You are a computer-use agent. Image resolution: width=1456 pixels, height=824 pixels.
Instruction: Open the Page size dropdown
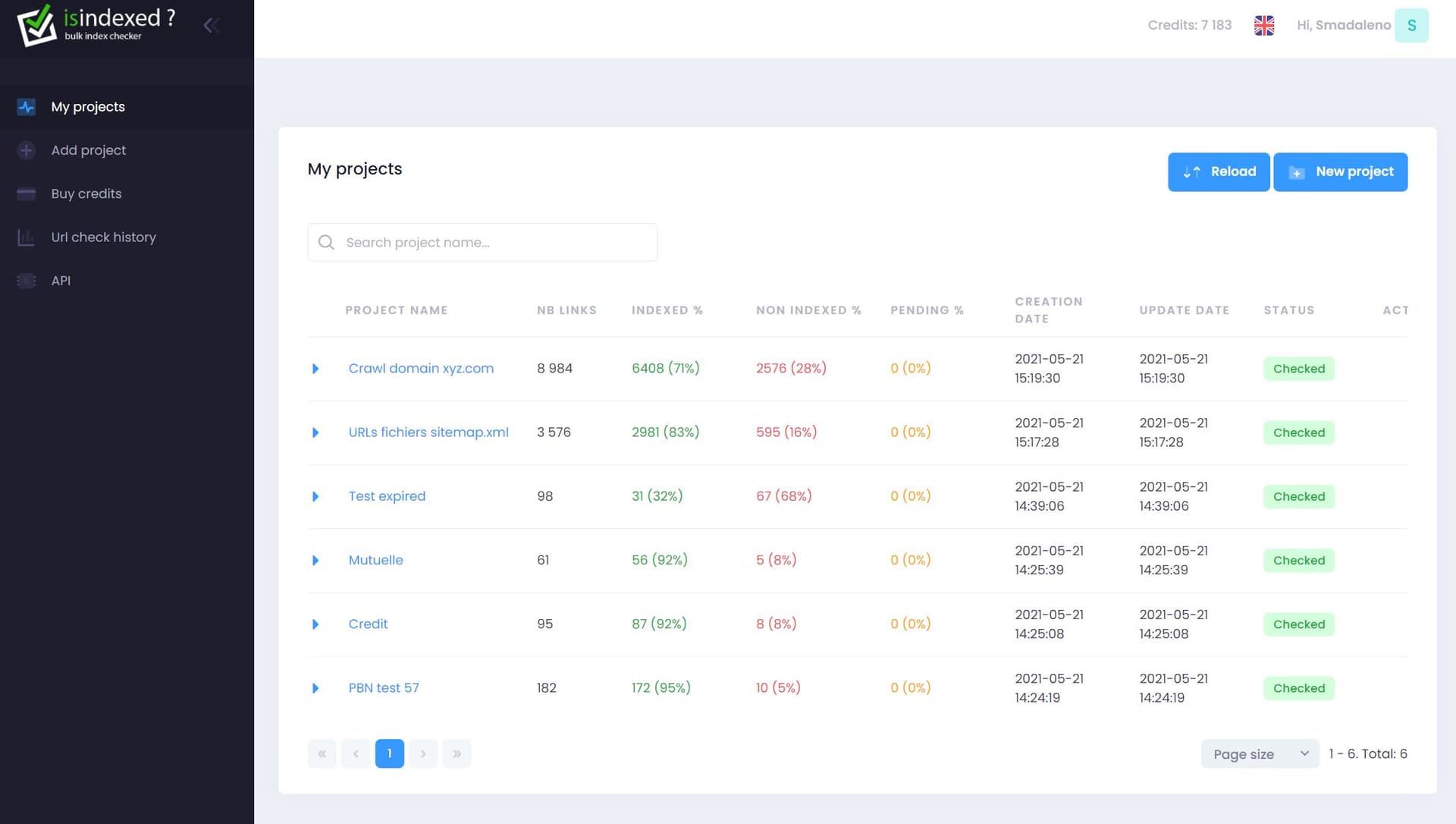[x=1260, y=753]
